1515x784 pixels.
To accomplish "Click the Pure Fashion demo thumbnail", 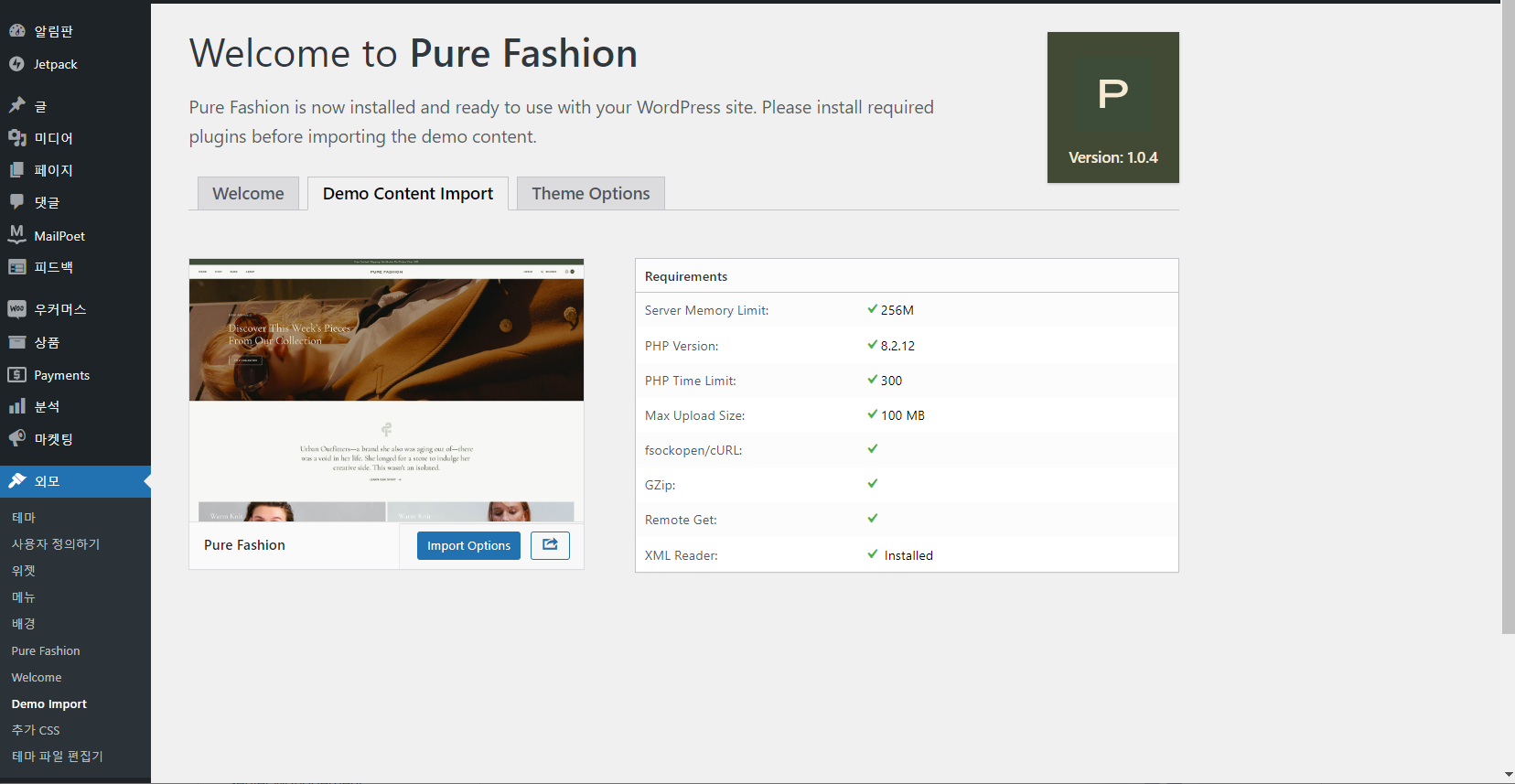I will (386, 391).
